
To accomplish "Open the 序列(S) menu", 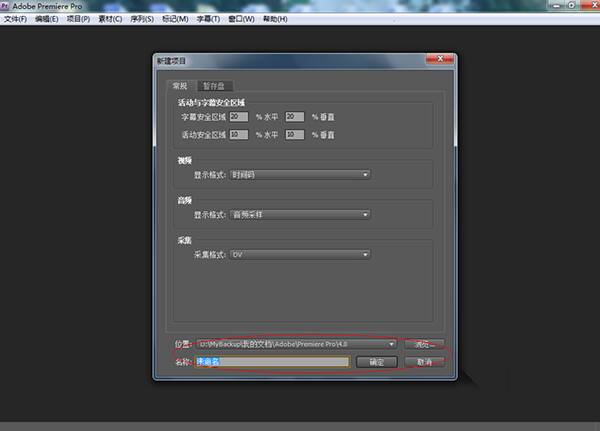I will point(142,19).
